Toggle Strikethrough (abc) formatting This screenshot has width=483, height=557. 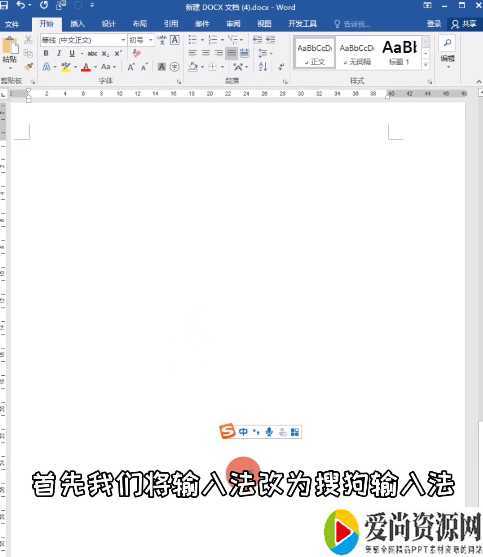pyautogui.click(x=92, y=53)
